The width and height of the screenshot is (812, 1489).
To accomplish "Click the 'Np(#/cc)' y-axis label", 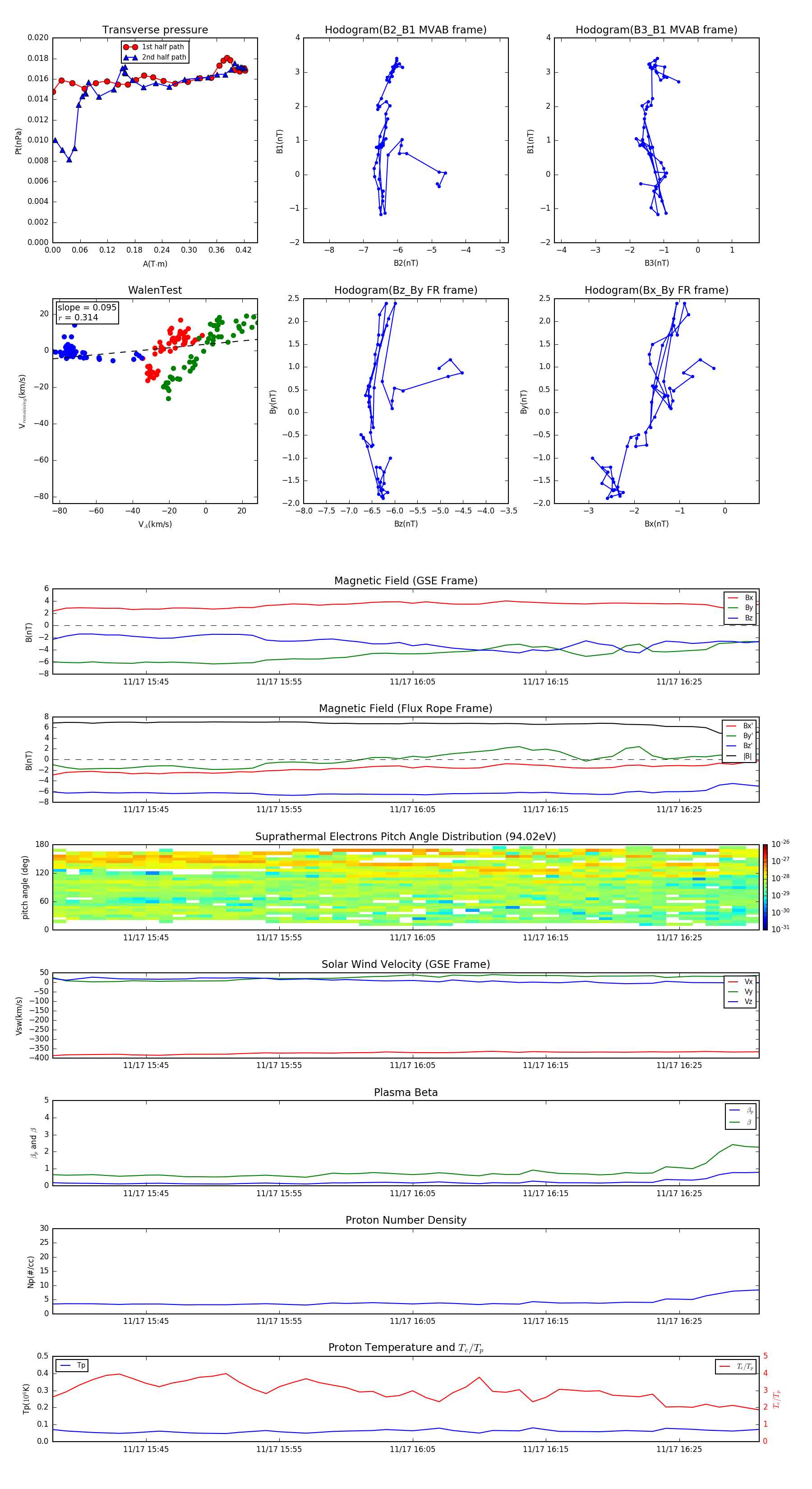I will pyautogui.click(x=31, y=1272).
